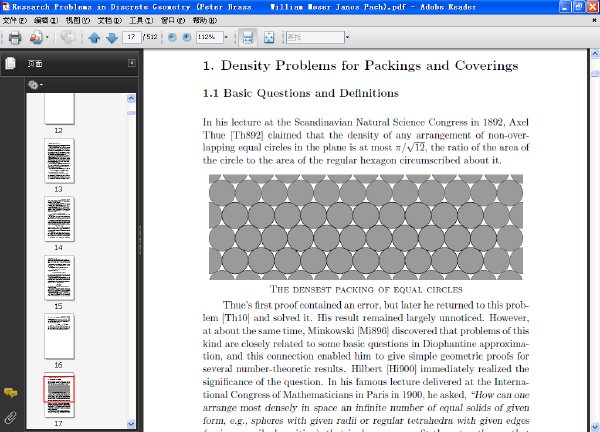Click the document scrollbar down arrow
The width and height of the screenshot is (600, 432).
pyautogui.click(x=595, y=426)
